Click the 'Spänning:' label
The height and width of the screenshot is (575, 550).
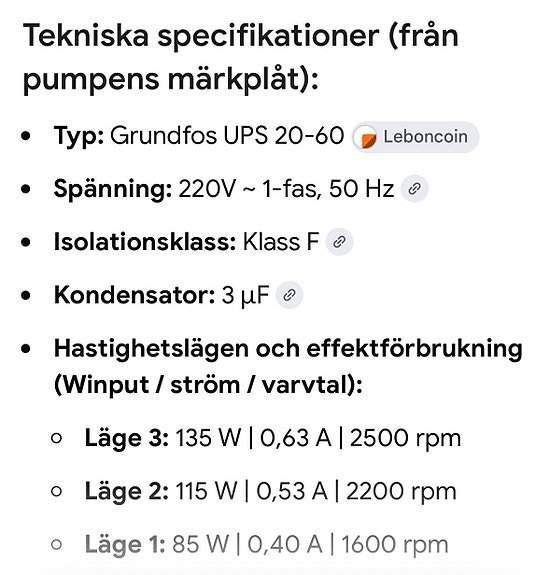(113, 190)
